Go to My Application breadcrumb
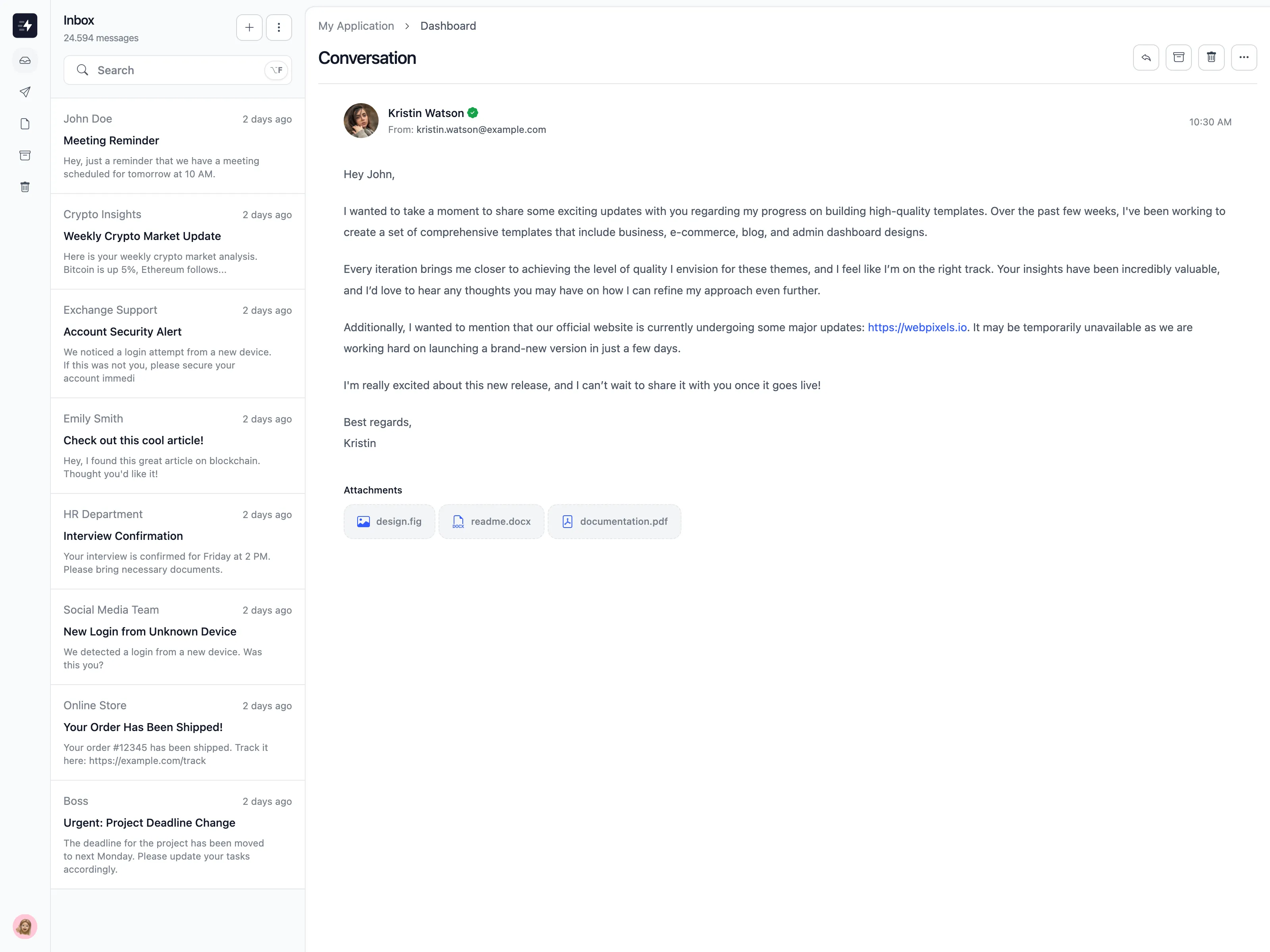Viewport: 1270px width, 952px height. click(356, 26)
